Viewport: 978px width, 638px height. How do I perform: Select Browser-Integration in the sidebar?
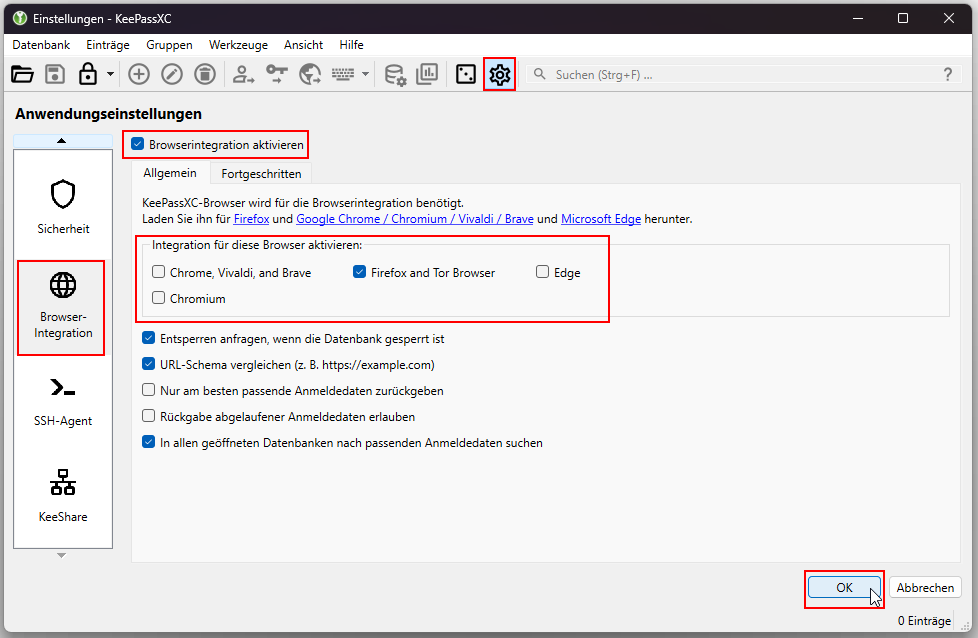coord(63,307)
